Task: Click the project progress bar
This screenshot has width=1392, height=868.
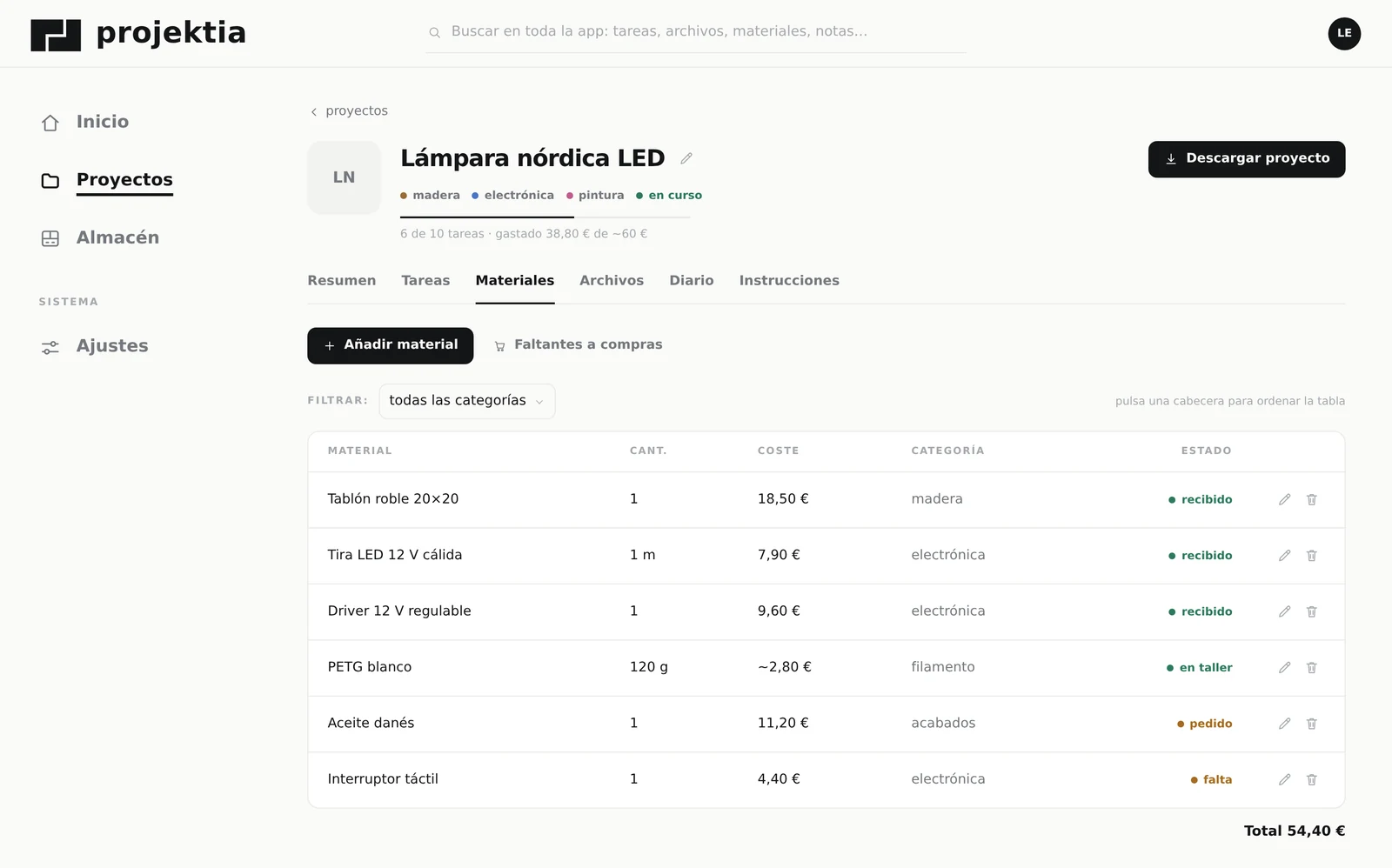Action: [545, 217]
